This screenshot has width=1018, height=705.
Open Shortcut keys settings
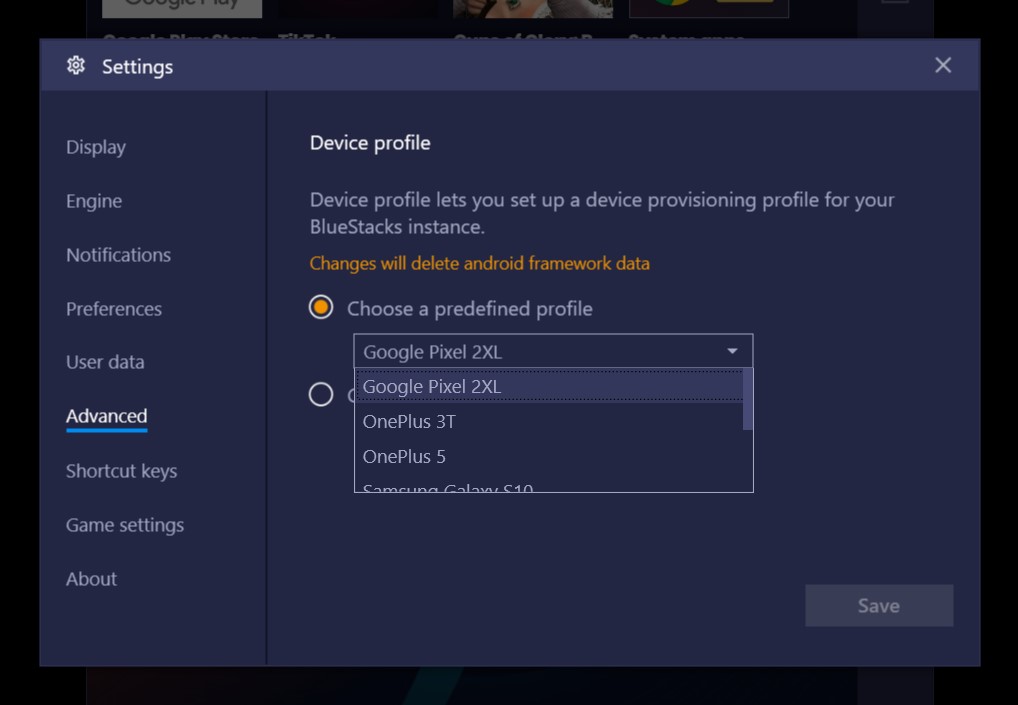(x=121, y=471)
